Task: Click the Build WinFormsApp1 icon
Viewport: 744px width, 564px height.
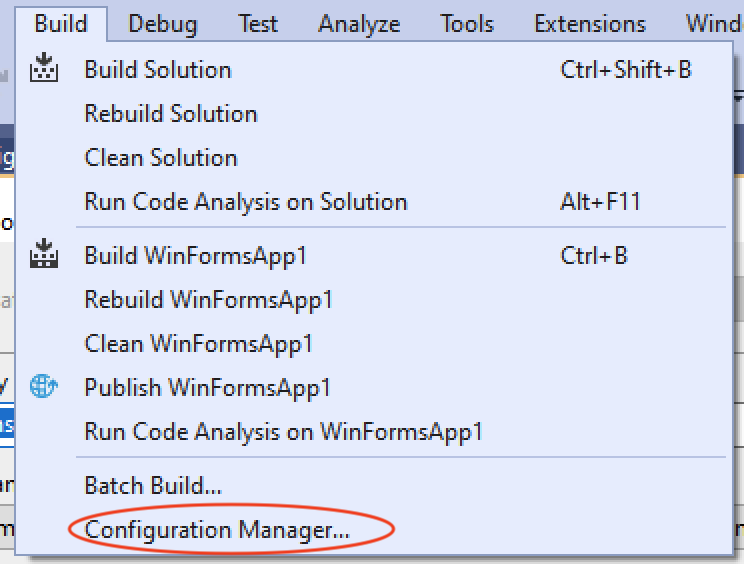Action: click(44, 255)
